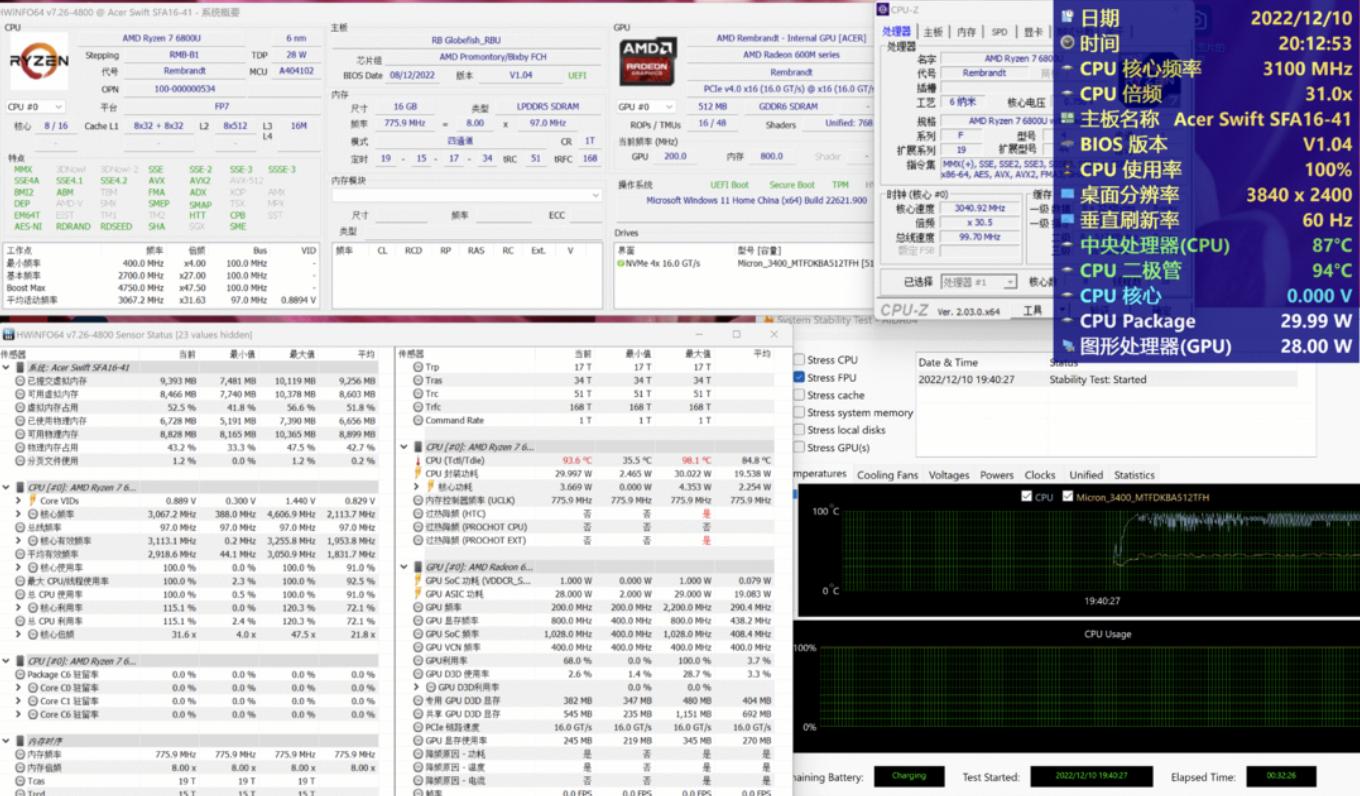Image resolution: width=1360 pixels, height=796 pixels.
Task: Click the lightning icon beside GPU ASIC 功耗
Action: [x=417, y=594]
